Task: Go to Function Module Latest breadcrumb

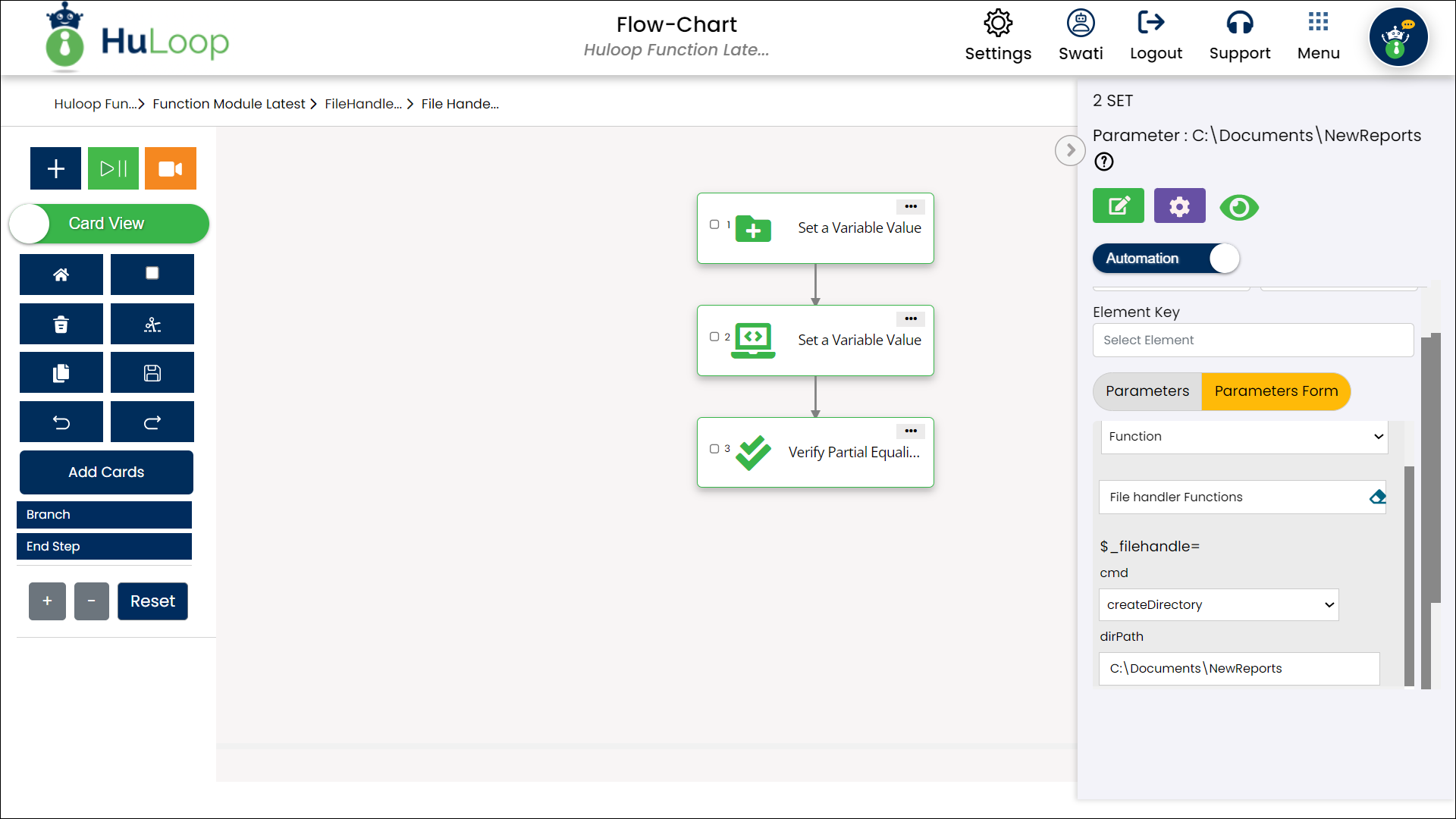Action: pos(228,104)
